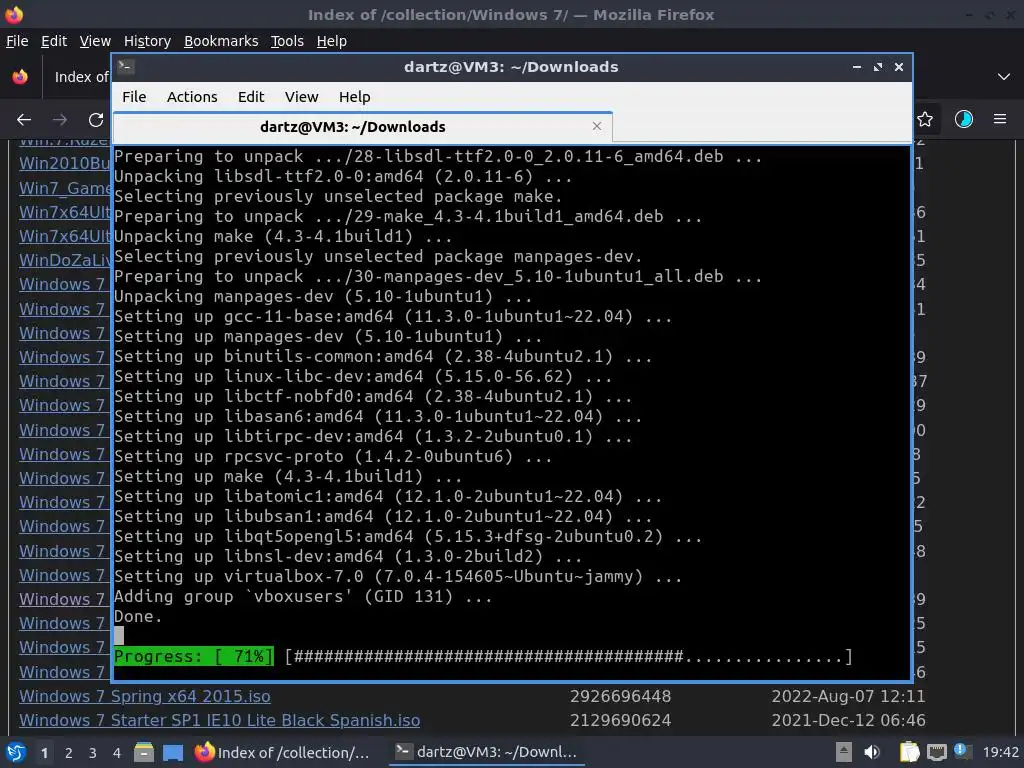This screenshot has width=1024, height=768.
Task: Close the terminal window
Action: pos(899,67)
